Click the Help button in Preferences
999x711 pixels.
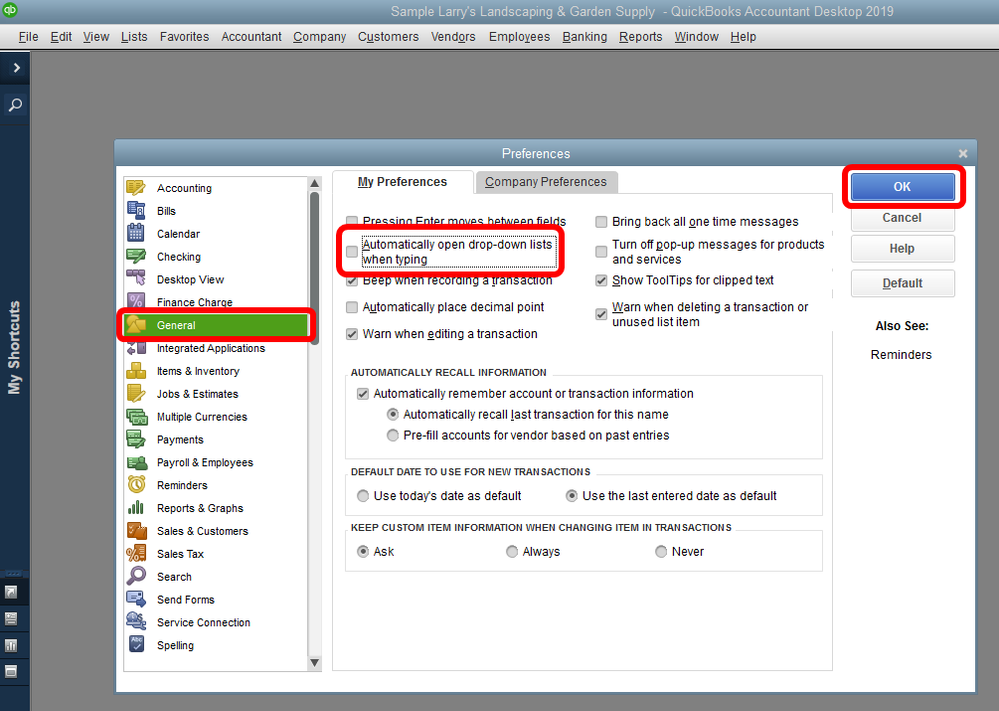902,248
